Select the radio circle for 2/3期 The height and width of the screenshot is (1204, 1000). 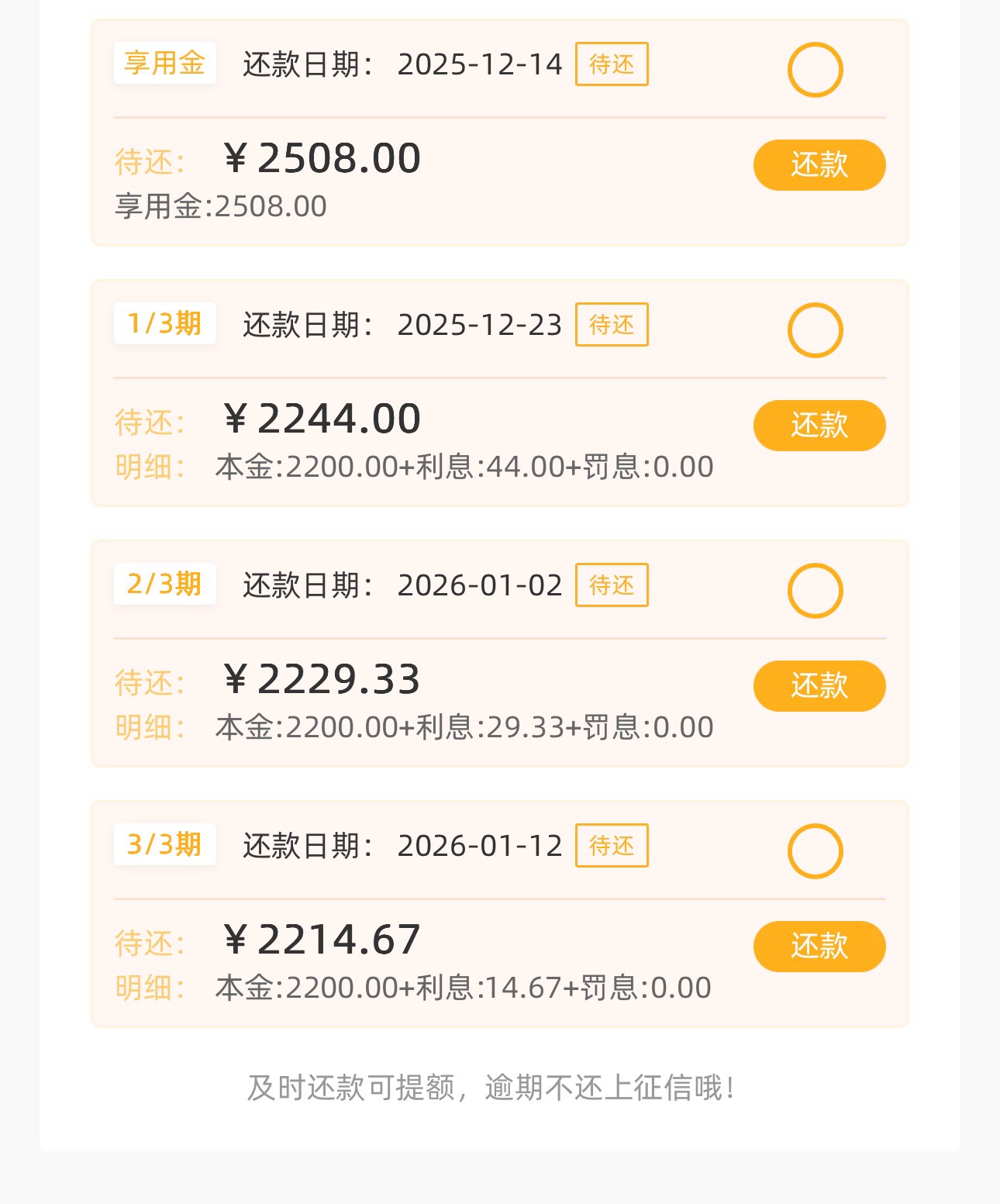coord(815,591)
